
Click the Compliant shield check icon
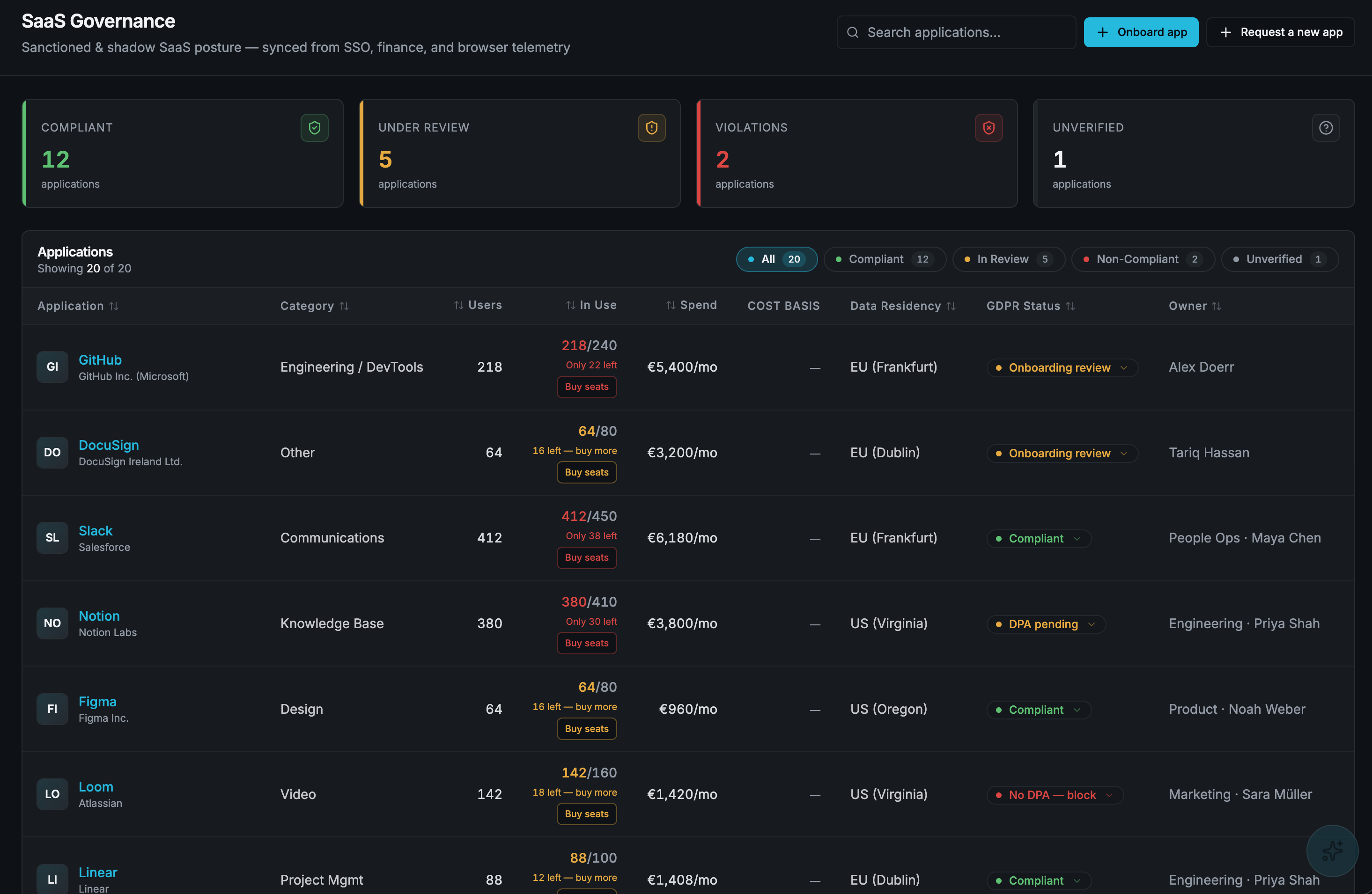(x=314, y=127)
